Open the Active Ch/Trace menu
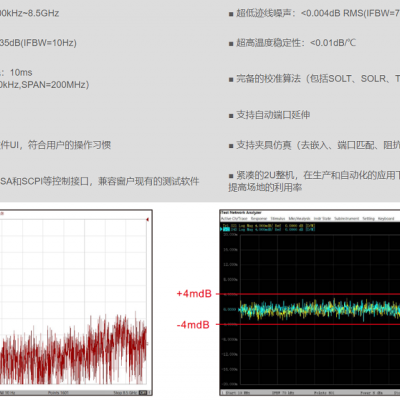Viewport: 400px width, 400px height. pos(234,219)
